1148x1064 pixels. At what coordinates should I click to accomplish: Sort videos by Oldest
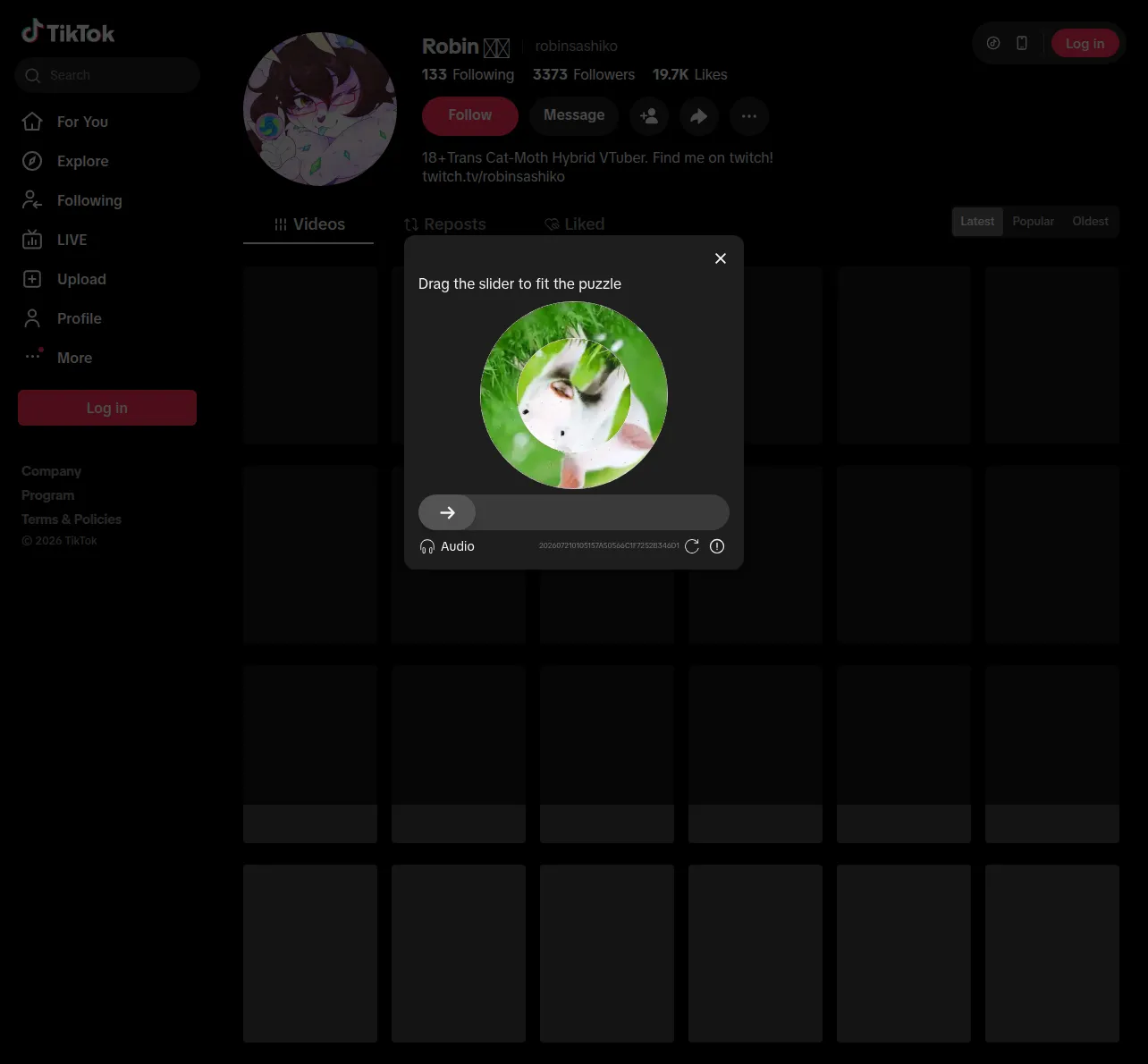[x=1090, y=222]
